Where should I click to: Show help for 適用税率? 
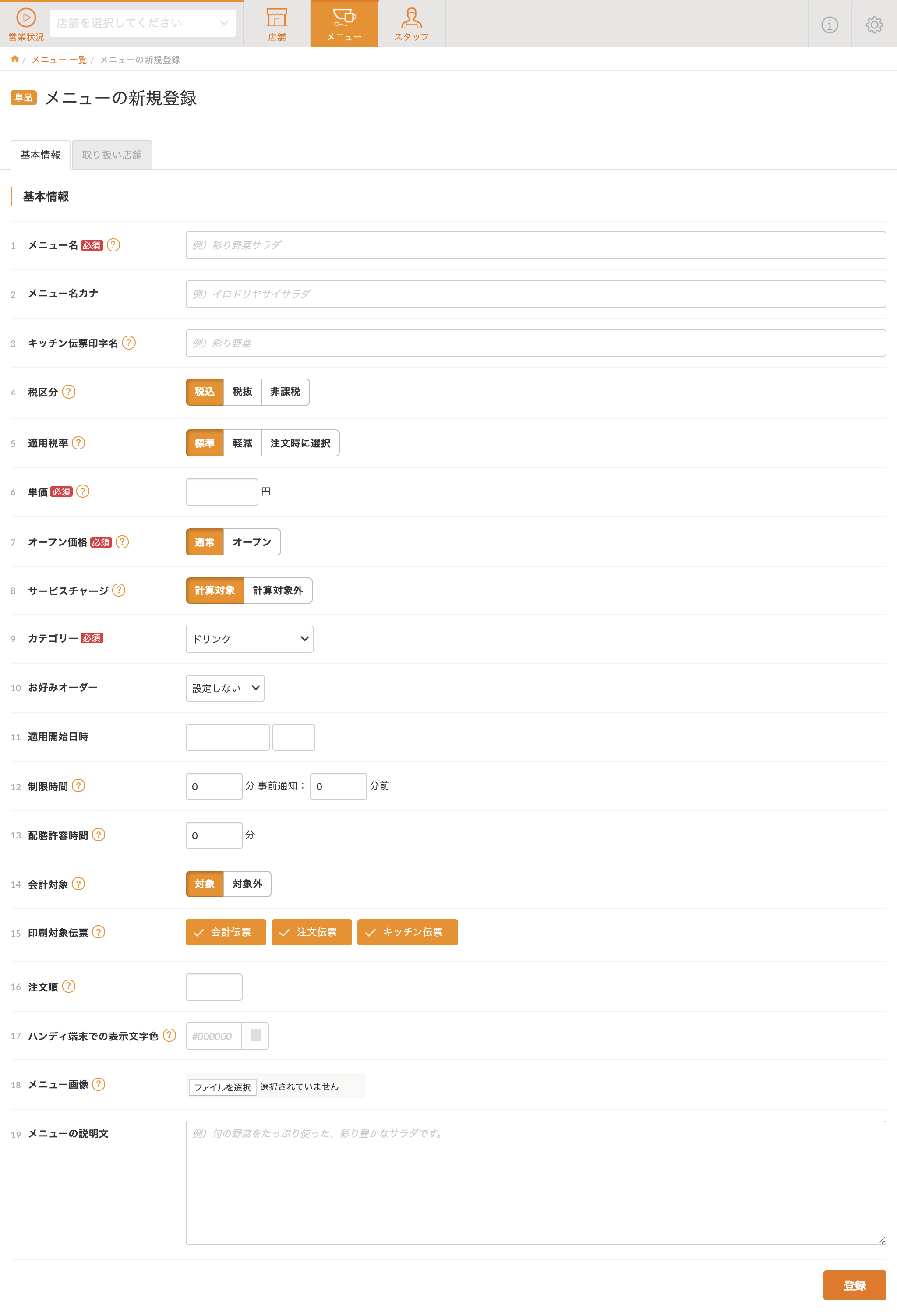pos(79,443)
